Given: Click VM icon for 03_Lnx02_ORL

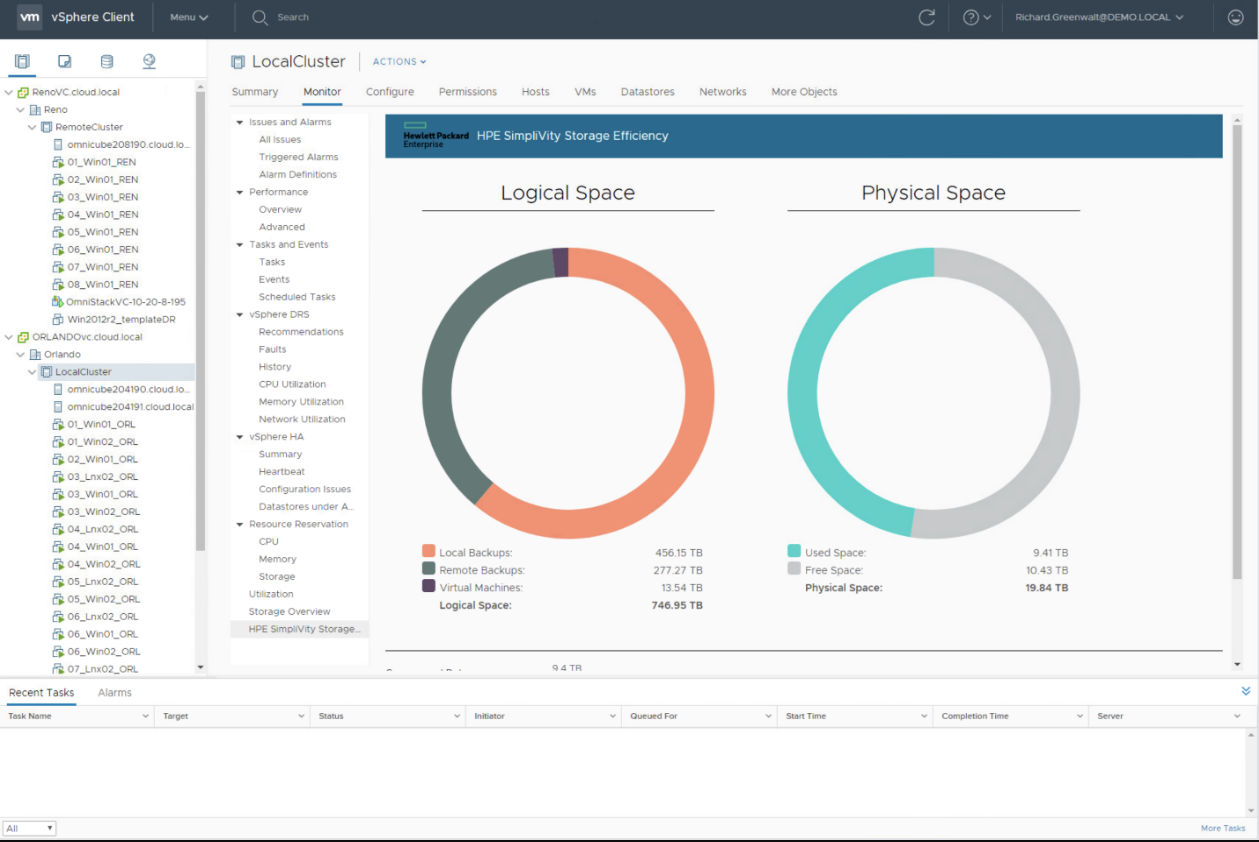Looking at the screenshot, I should 58,477.
